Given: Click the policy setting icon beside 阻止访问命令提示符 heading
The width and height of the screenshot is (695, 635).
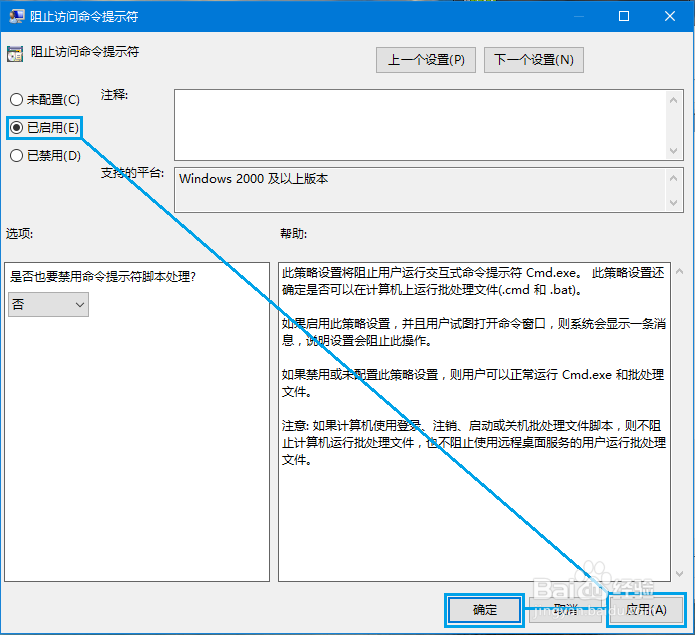Looking at the screenshot, I should 15,54.
